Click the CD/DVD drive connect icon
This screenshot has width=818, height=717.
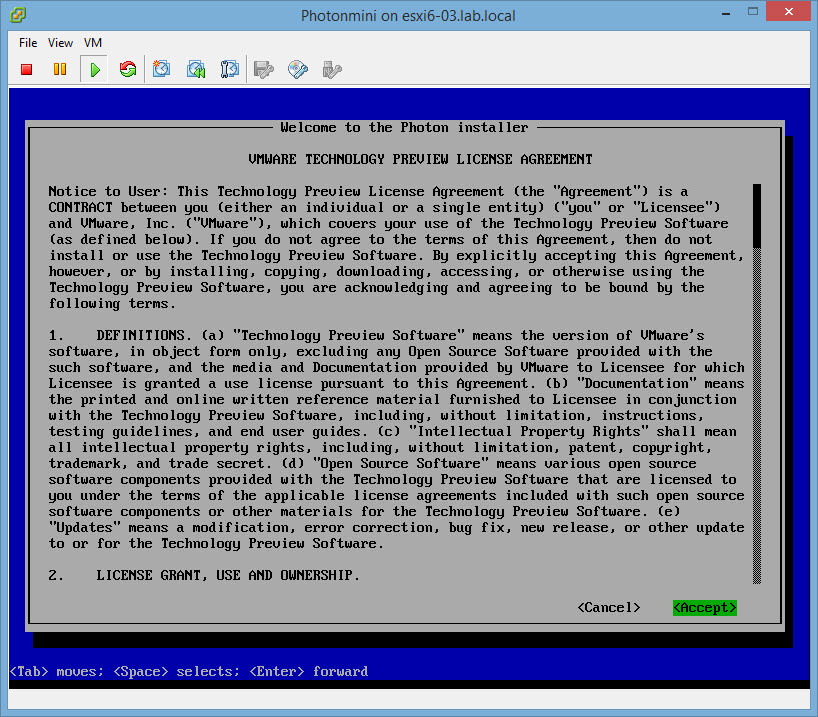[297, 69]
